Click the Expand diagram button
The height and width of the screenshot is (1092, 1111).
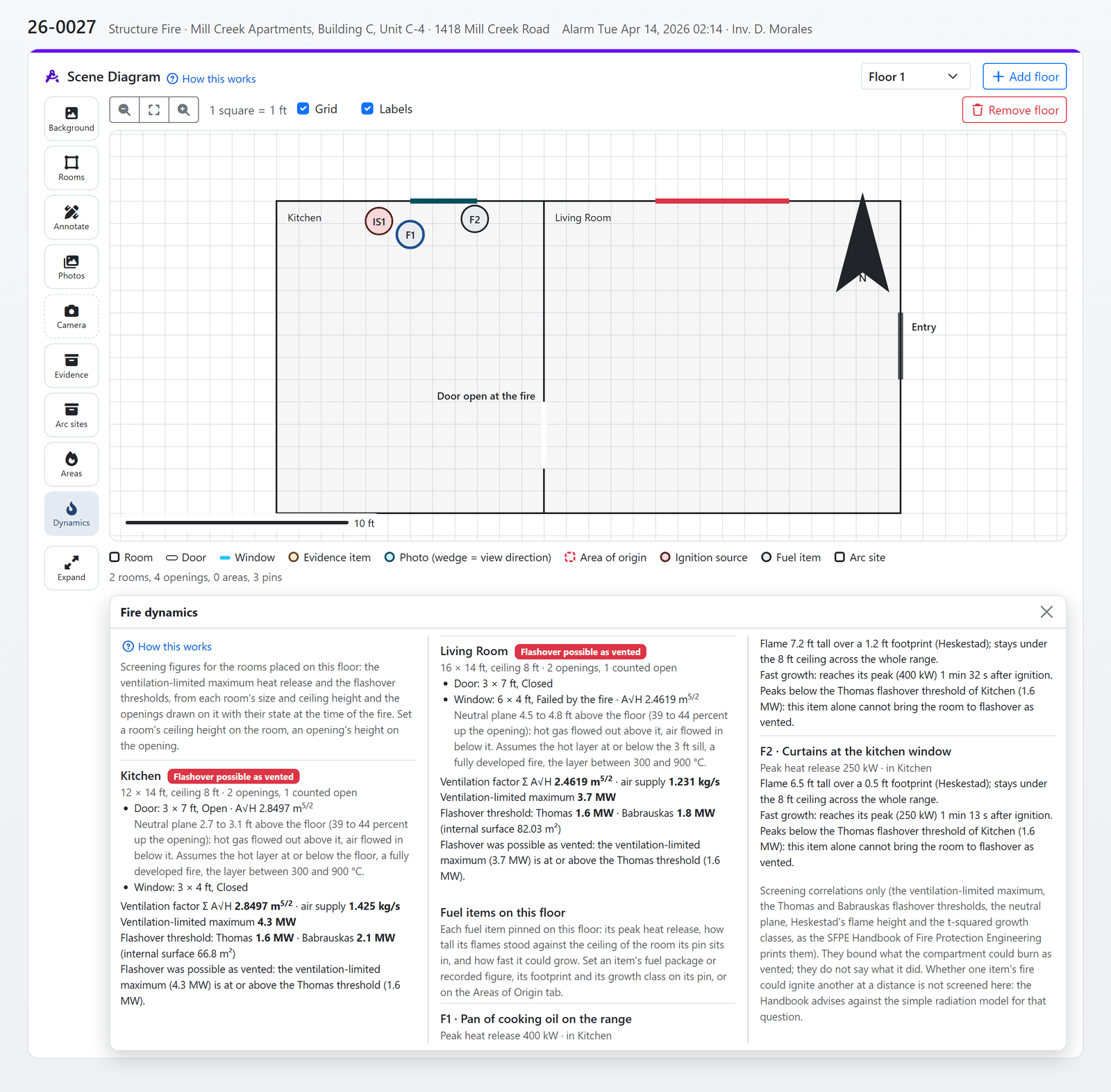[72, 568]
